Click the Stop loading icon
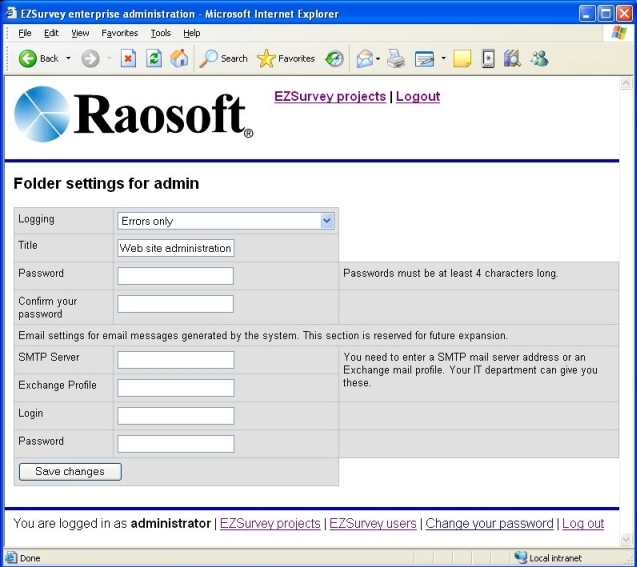 128,59
